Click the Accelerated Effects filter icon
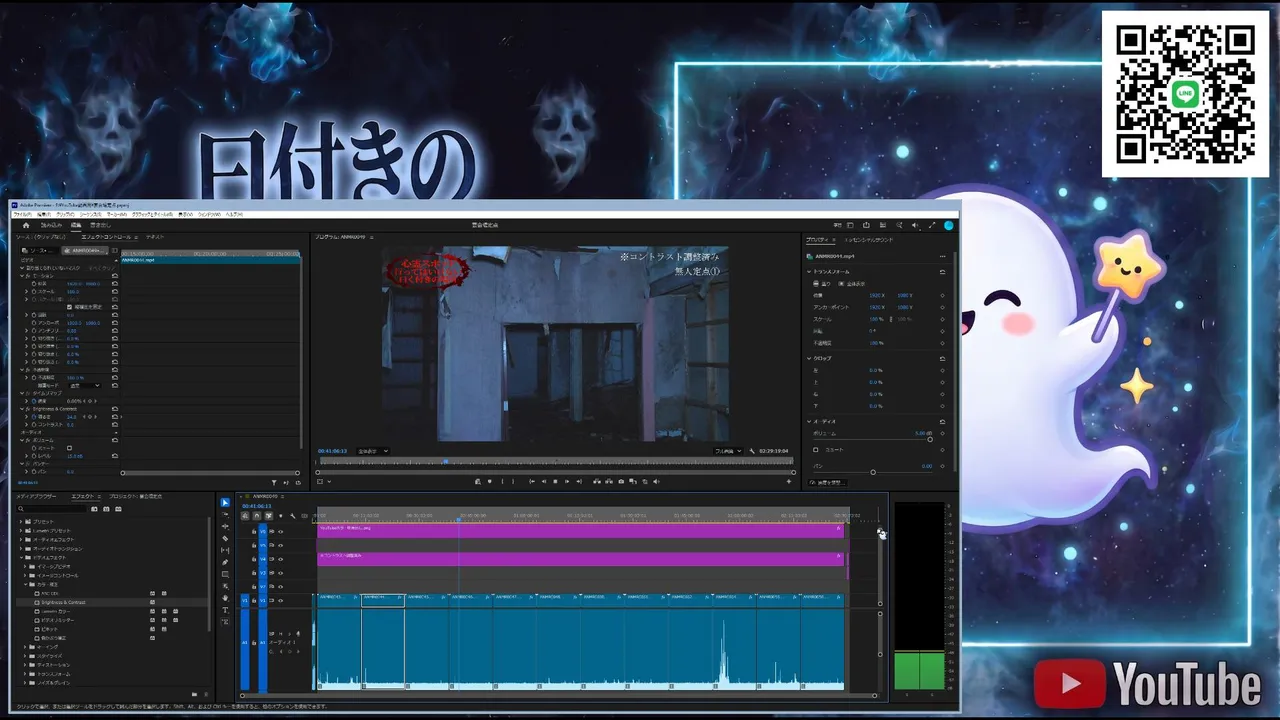 (x=94, y=509)
